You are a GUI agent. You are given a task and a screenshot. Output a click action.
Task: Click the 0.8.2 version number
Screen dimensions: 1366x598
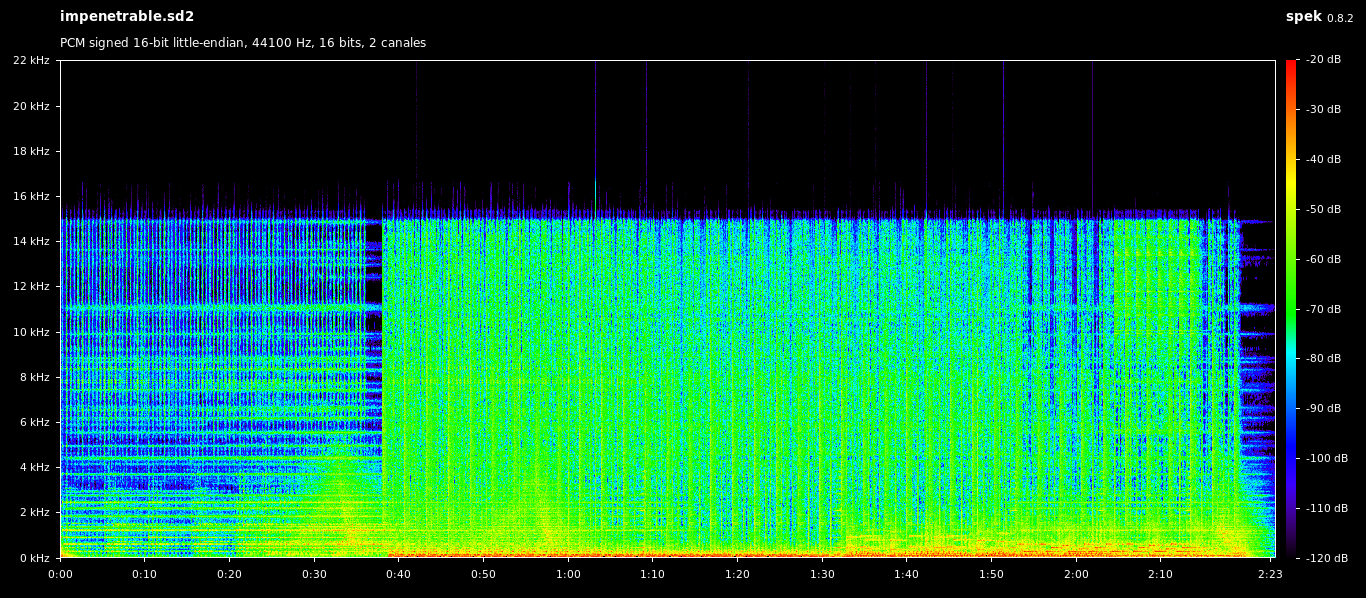[1340, 18]
